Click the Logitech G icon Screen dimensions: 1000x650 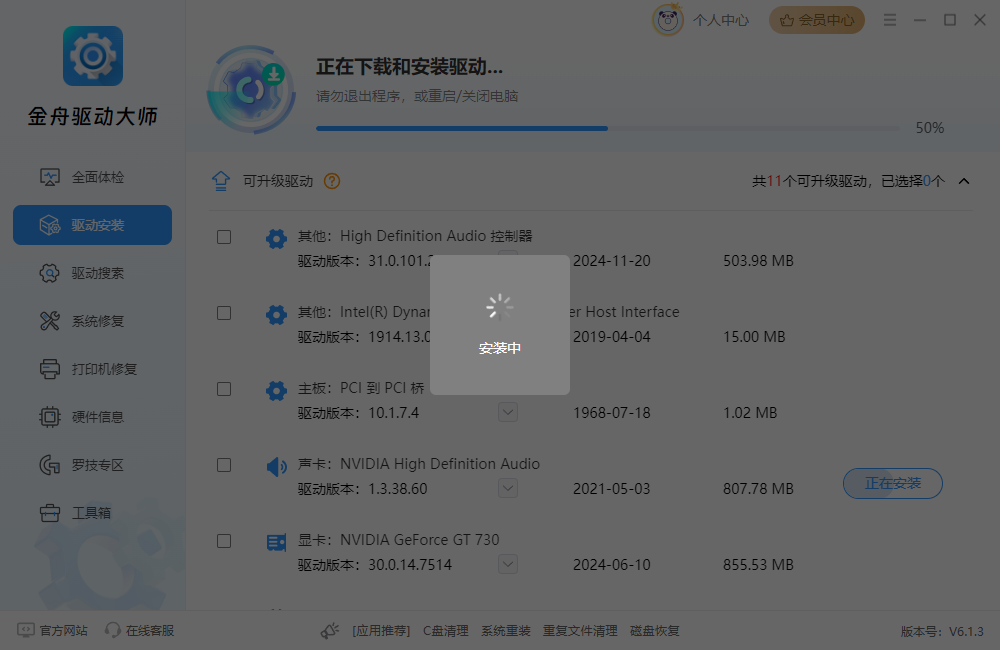(50, 464)
